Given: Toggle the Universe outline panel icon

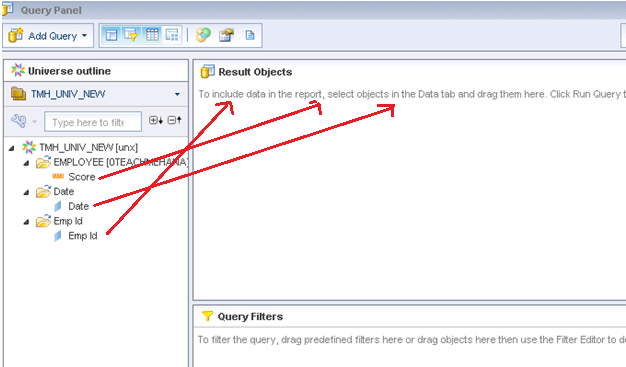Looking at the screenshot, I should (111, 36).
